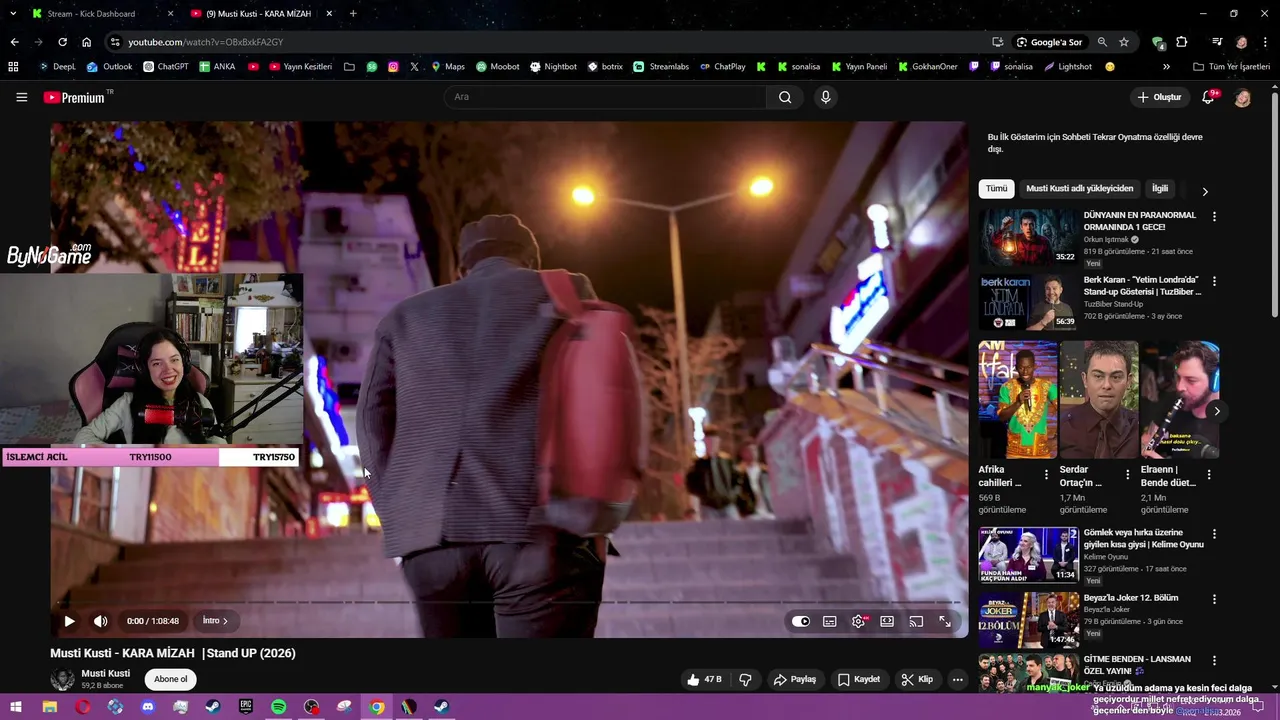
Task: Open the Streamlabs bookmark
Action: tap(661, 67)
